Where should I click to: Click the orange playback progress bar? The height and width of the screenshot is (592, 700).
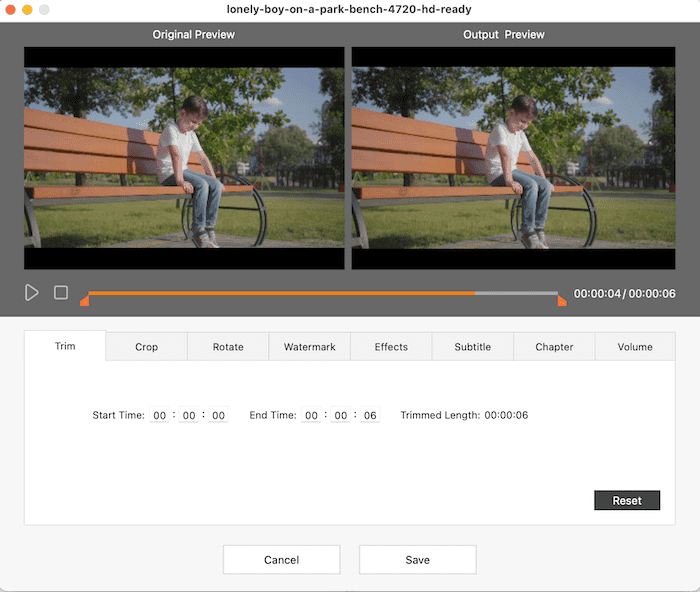click(x=280, y=293)
